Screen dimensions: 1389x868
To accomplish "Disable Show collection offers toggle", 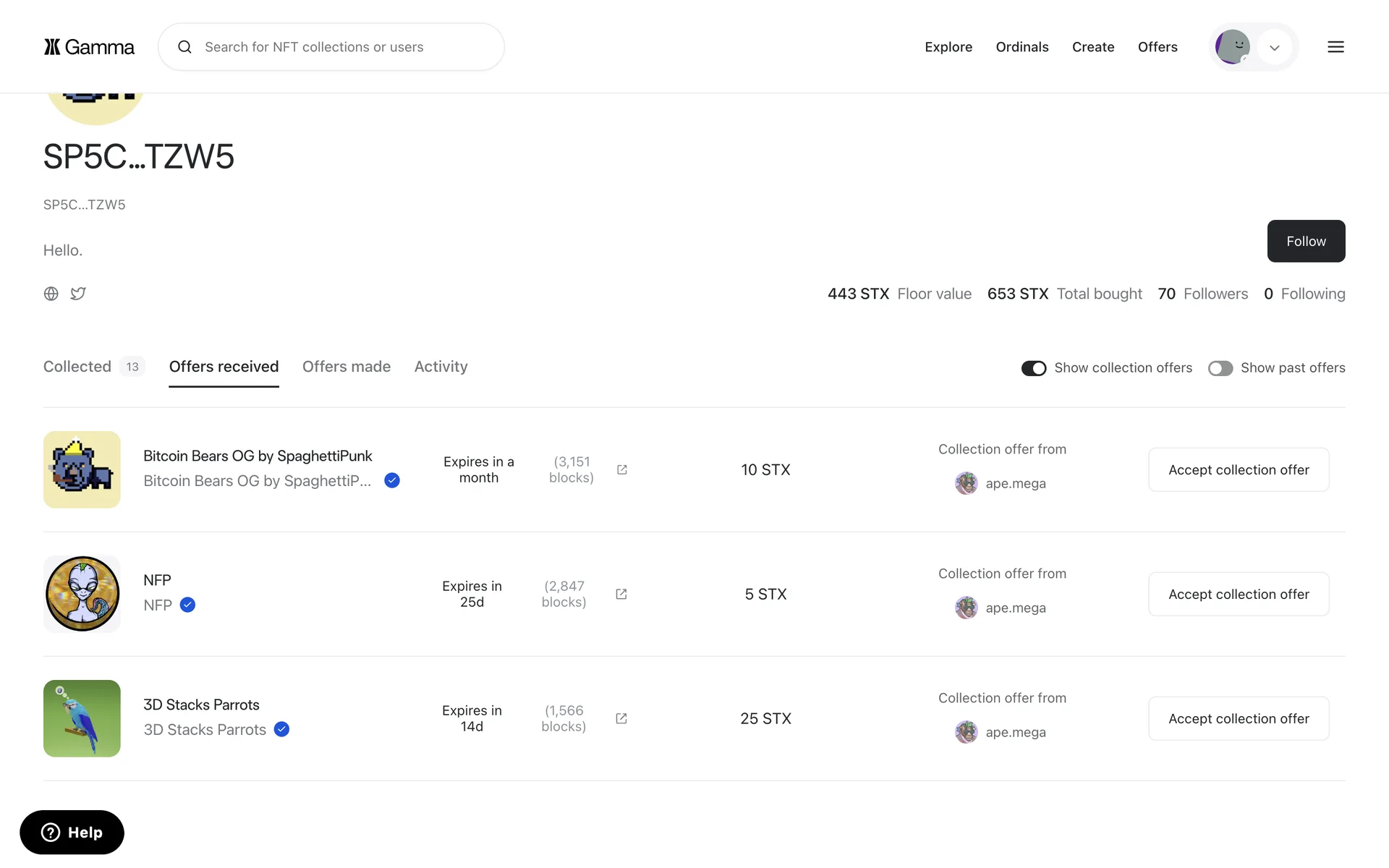I will (1033, 368).
